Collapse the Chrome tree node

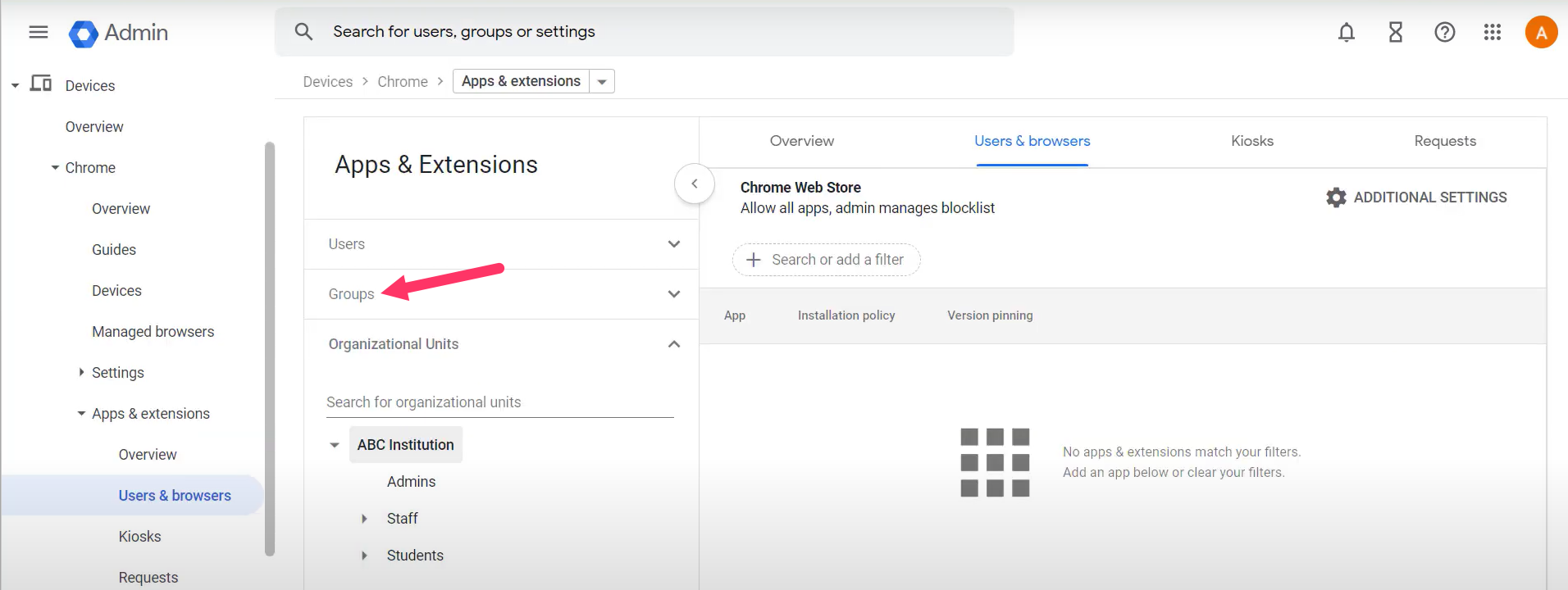pyautogui.click(x=55, y=168)
